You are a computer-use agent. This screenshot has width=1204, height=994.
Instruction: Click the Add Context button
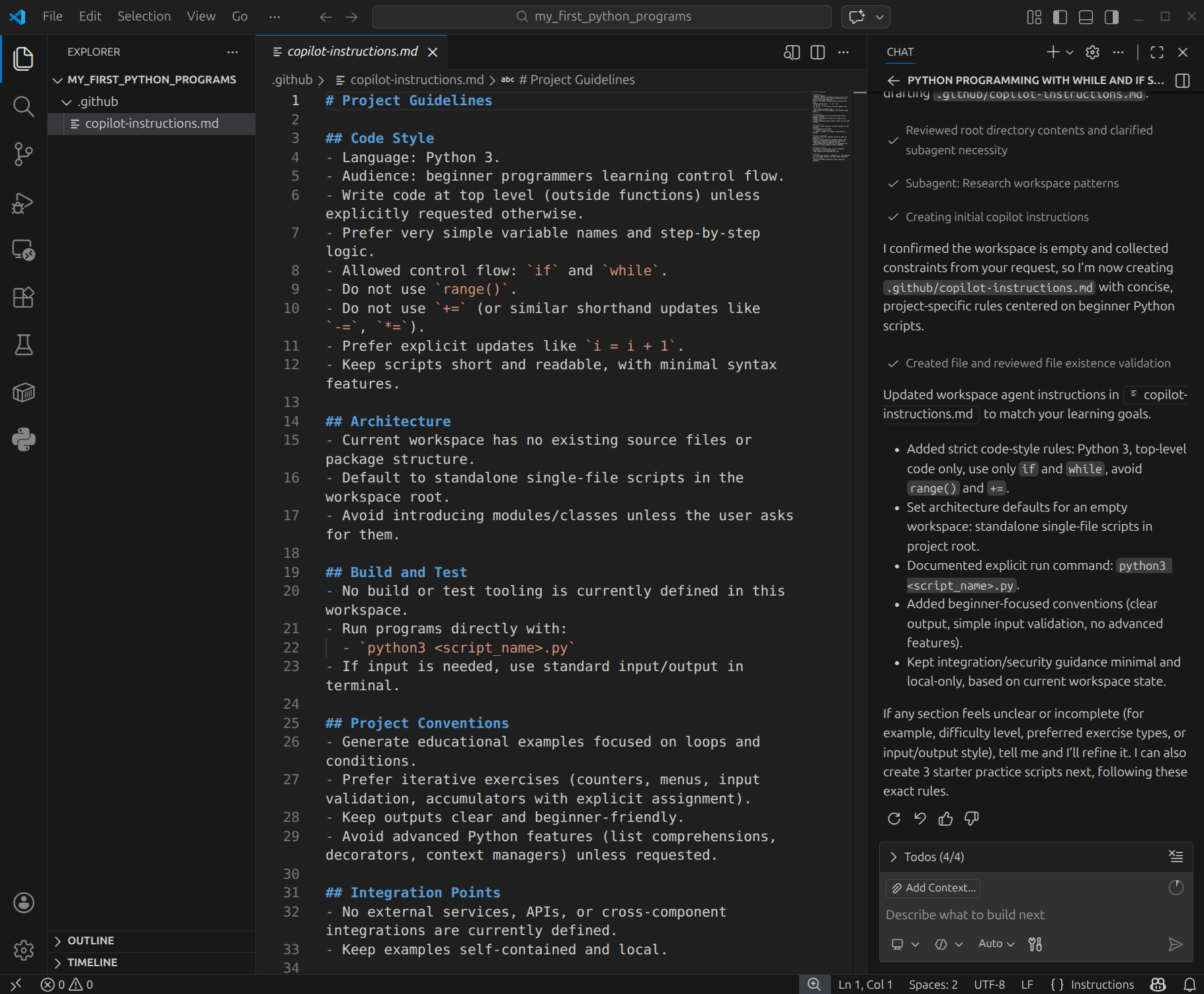click(933, 888)
